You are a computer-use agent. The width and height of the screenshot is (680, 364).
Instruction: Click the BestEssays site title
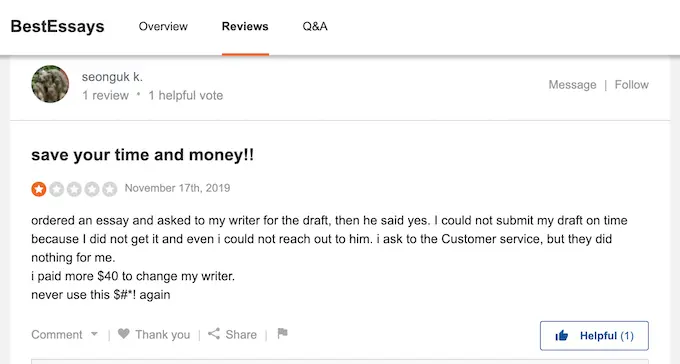pos(57,26)
